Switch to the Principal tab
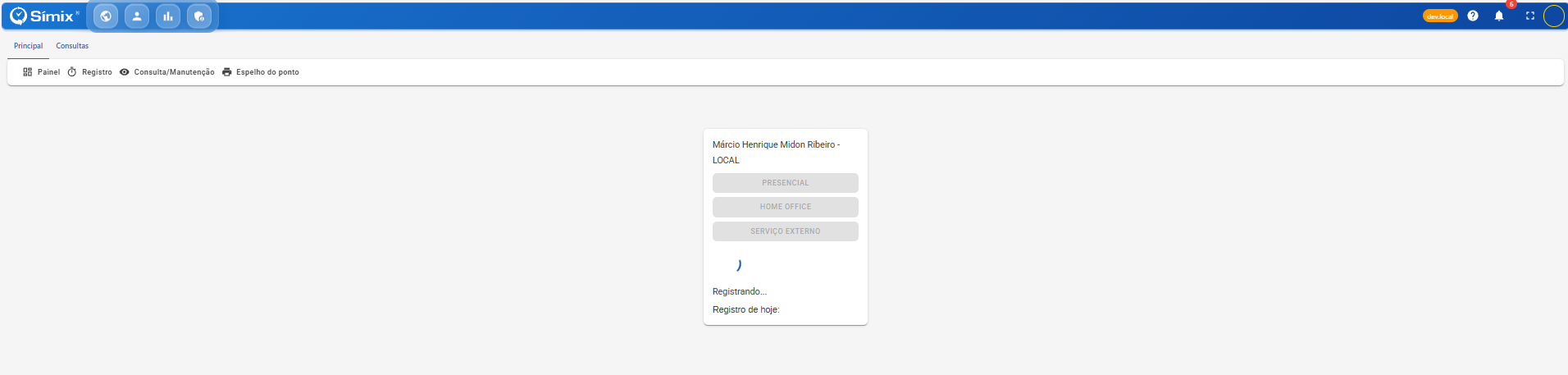 28,46
